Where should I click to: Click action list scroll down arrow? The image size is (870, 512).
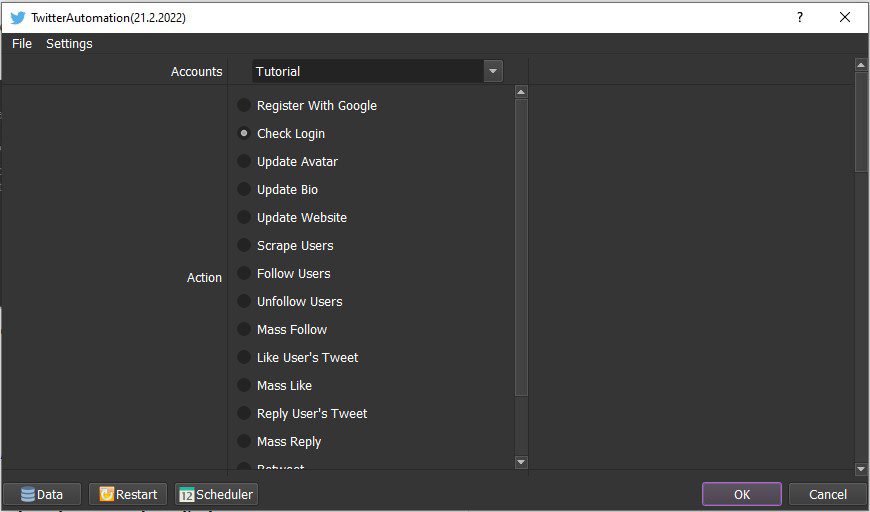[x=521, y=462]
